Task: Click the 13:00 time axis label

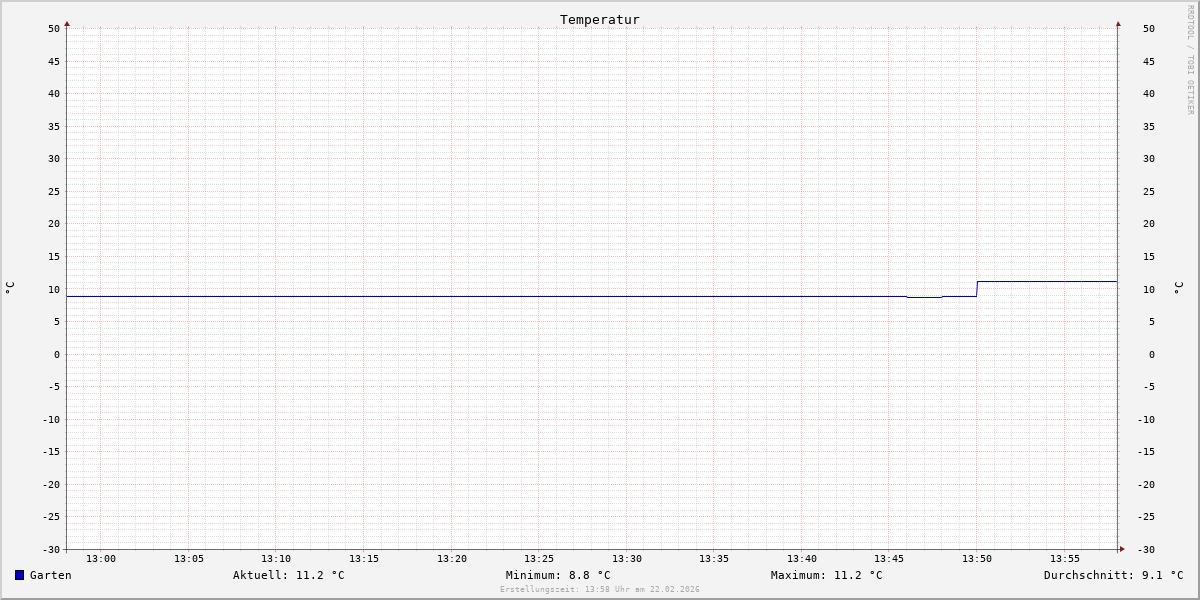Action: point(101,559)
